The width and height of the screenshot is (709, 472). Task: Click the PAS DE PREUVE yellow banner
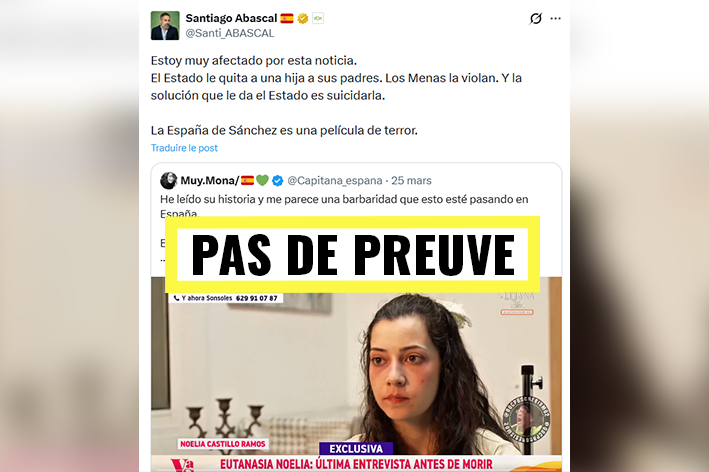coord(352,255)
